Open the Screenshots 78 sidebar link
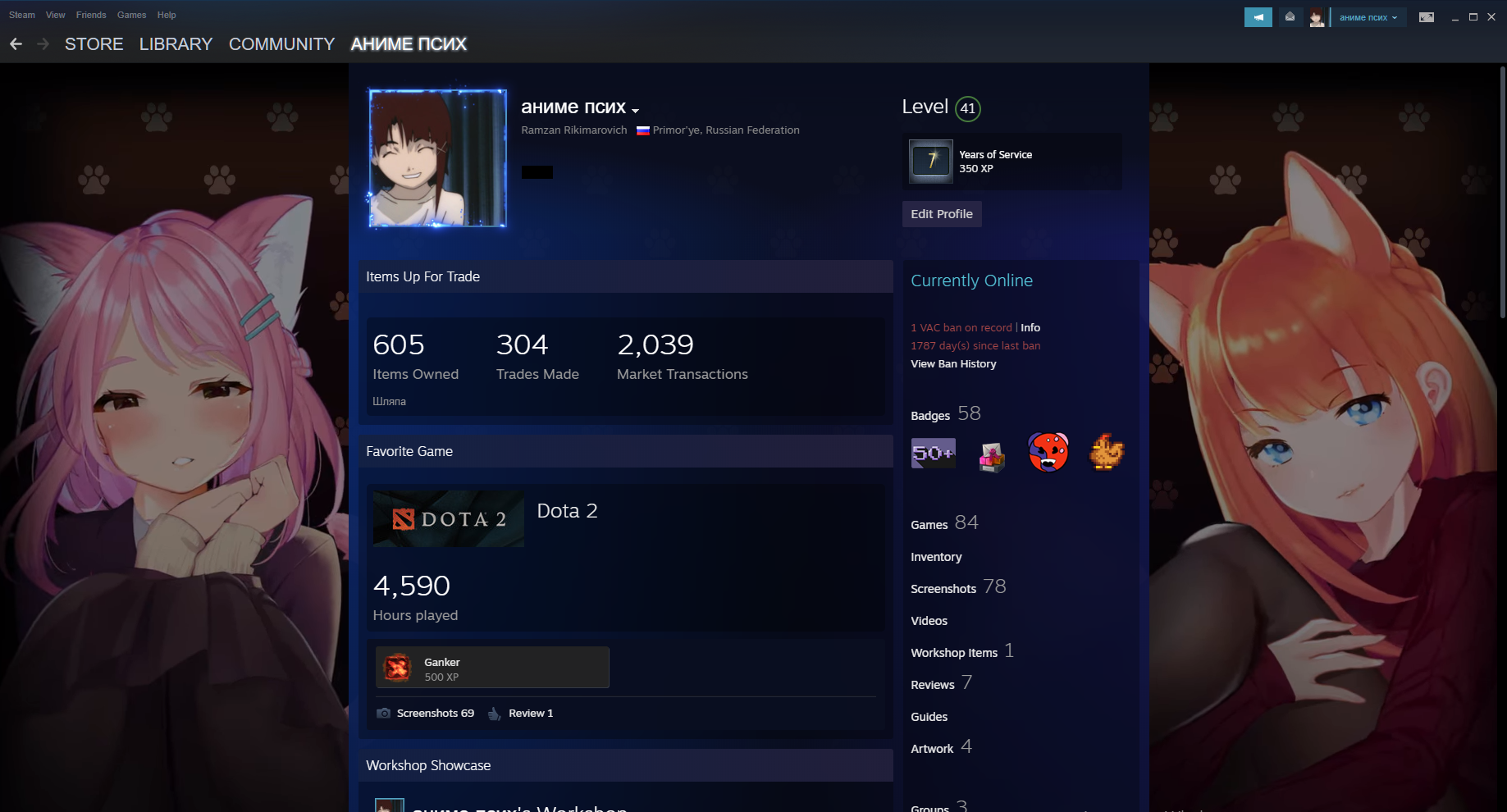 tap(958, 587)
